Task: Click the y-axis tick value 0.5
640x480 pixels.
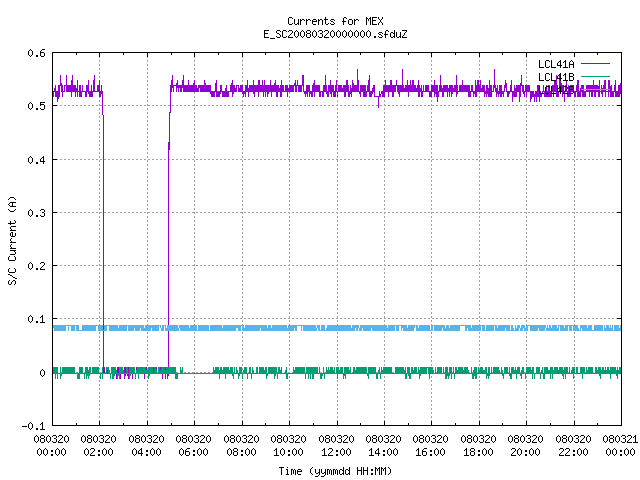Action: 36,106
